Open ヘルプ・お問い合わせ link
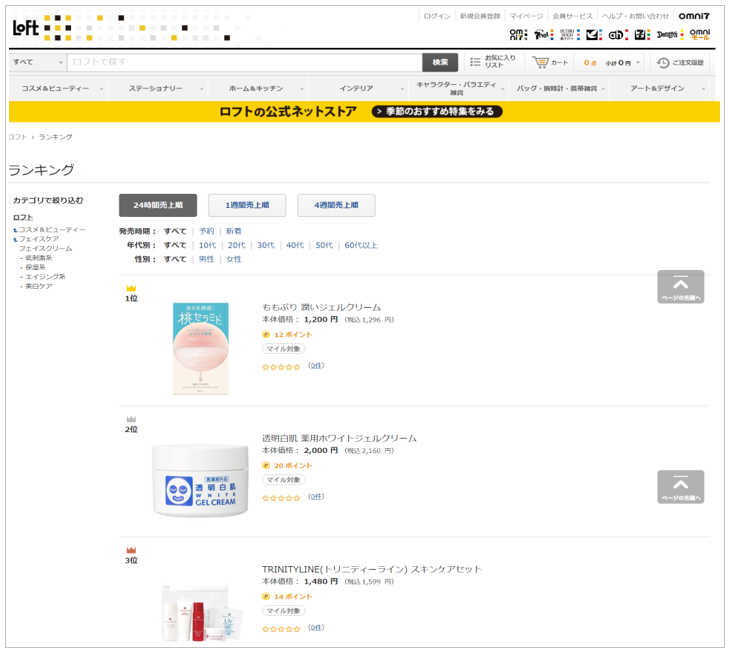Viewport: 731px width, 653px height. (635, 16)
